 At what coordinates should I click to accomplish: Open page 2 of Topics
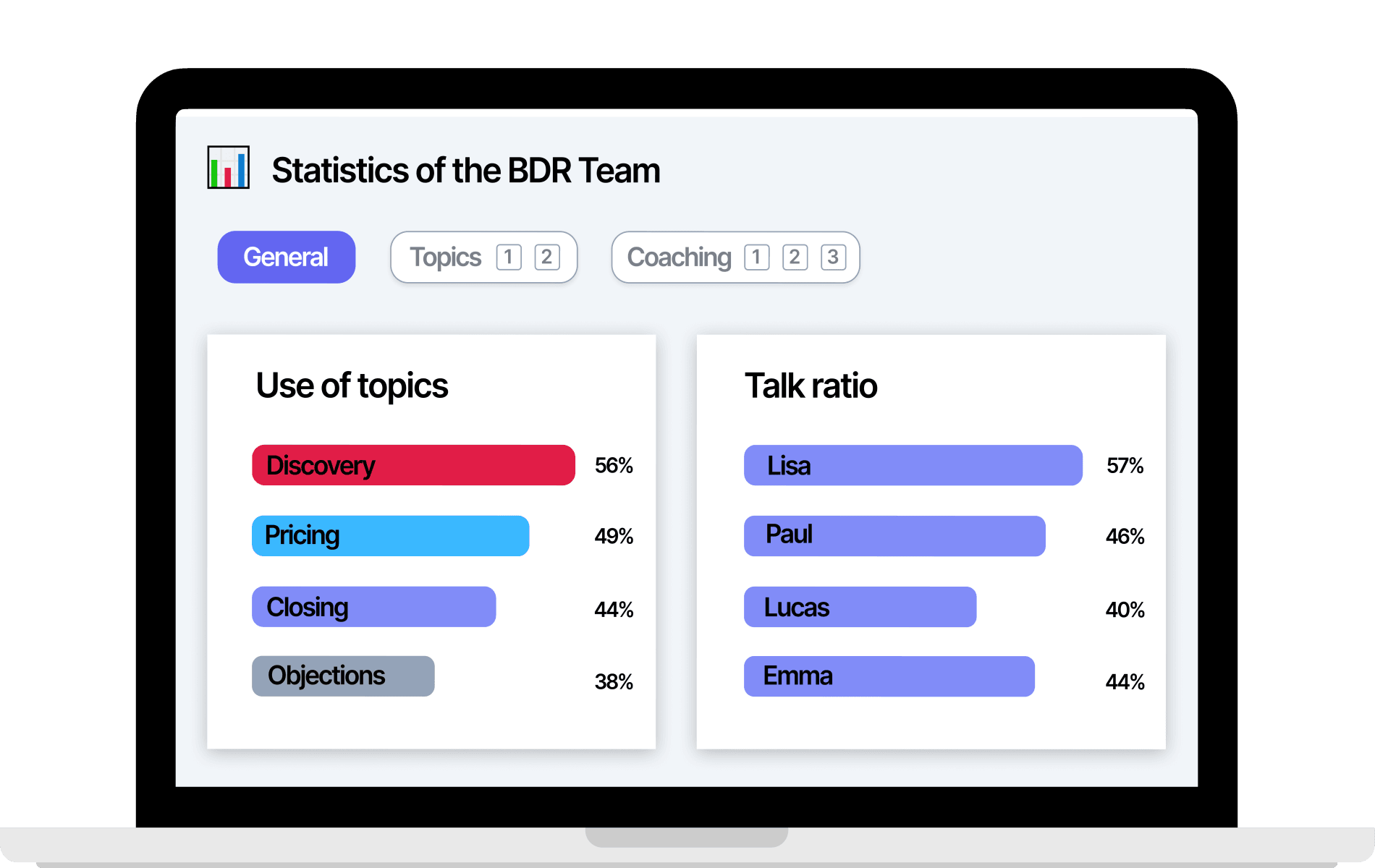(547, 257)
